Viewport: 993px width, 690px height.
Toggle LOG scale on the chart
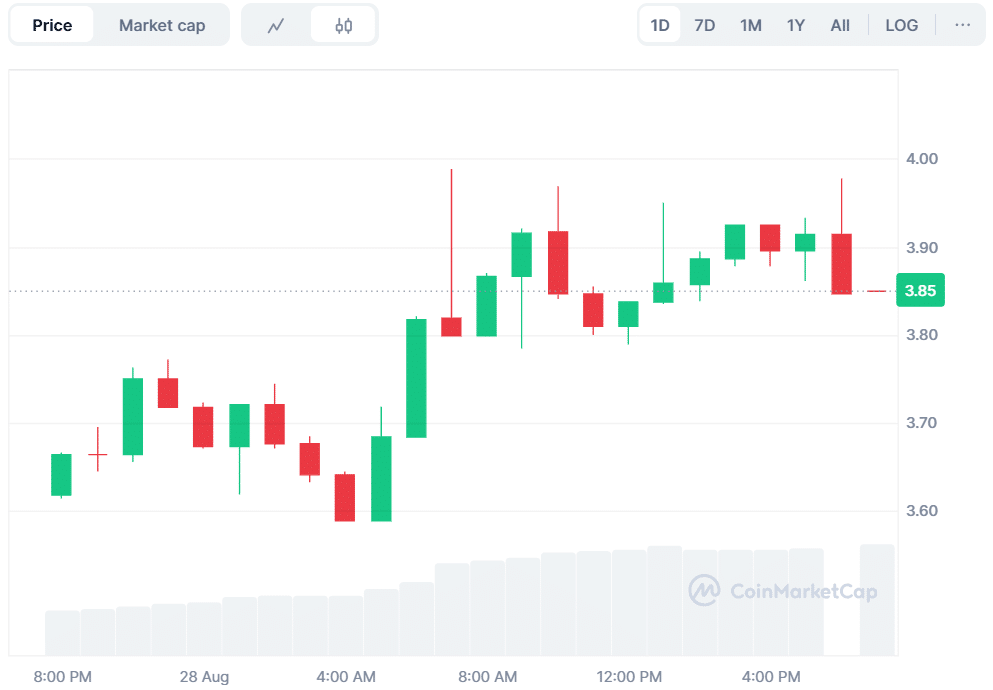(x=901, y=25)
